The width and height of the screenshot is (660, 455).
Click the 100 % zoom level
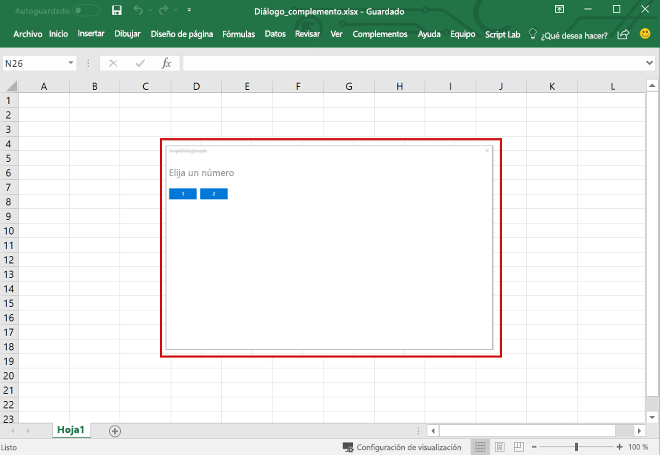click(639, 447)
